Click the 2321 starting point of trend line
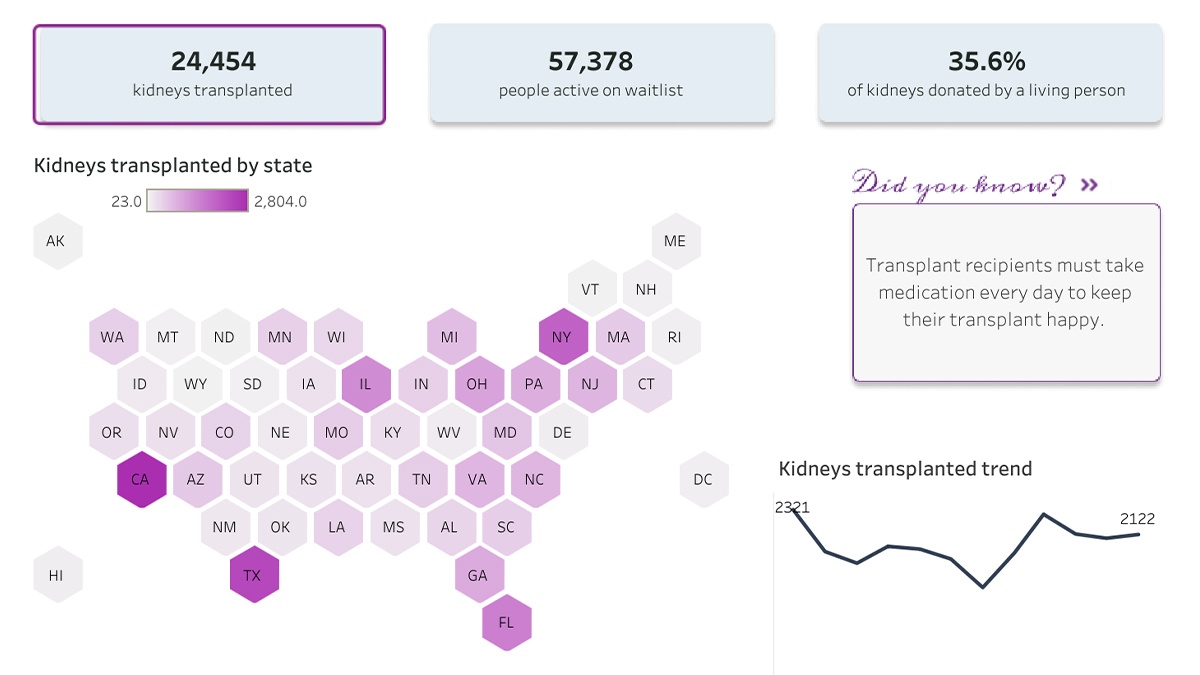1200x675 pixels. pyautogui.click(x=796, y=509)
